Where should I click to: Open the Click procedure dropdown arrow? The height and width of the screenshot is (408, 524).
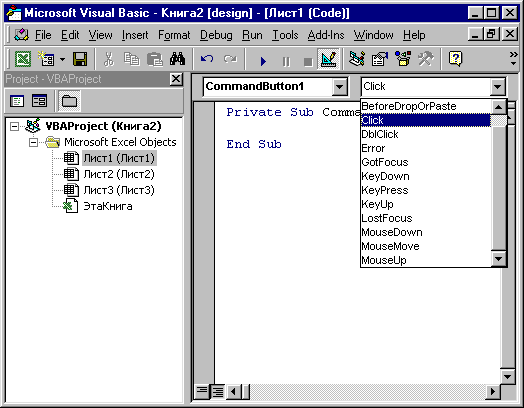click(497, 87)
